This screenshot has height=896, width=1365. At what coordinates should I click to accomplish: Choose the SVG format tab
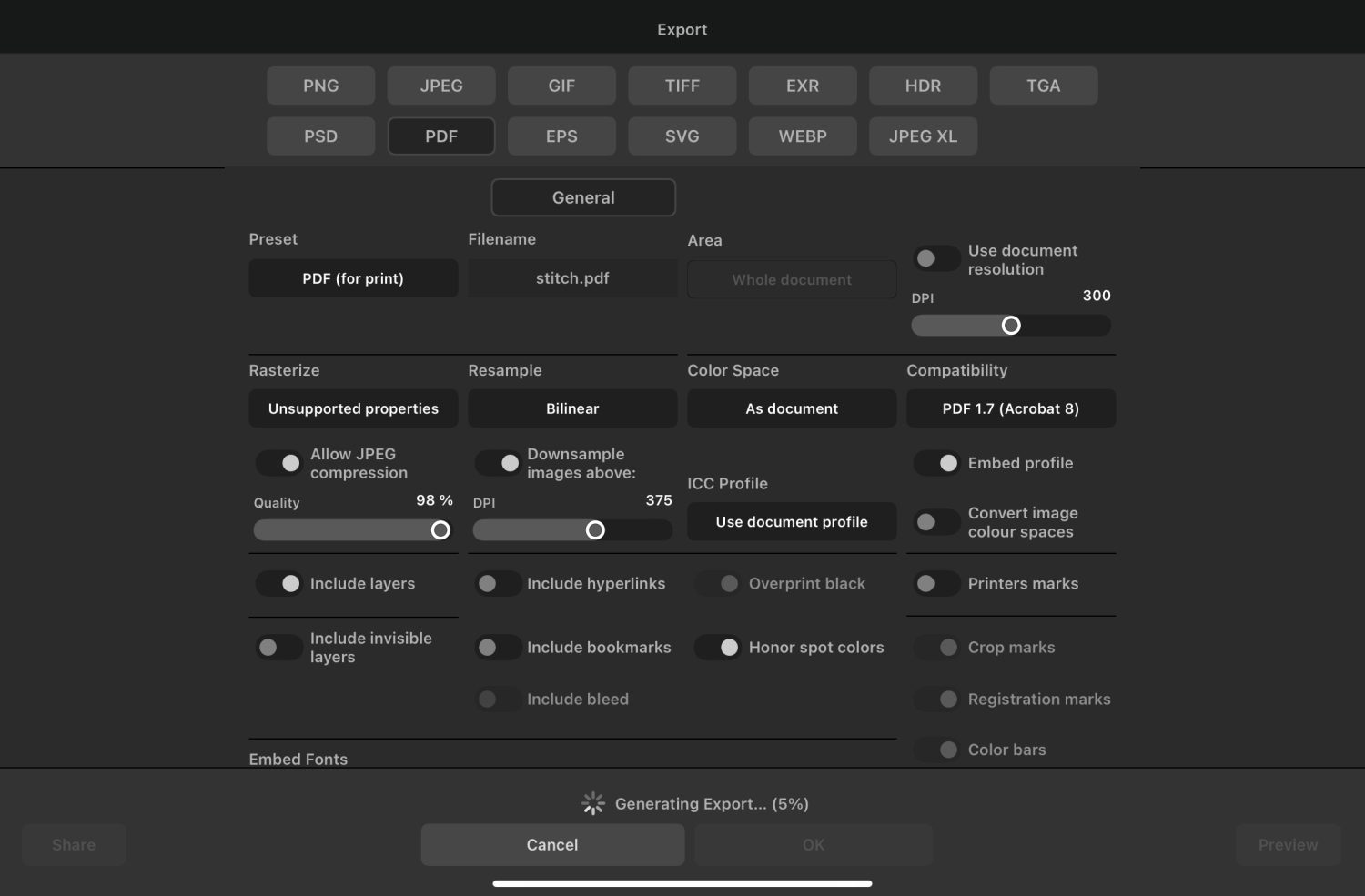coord(682,136)
